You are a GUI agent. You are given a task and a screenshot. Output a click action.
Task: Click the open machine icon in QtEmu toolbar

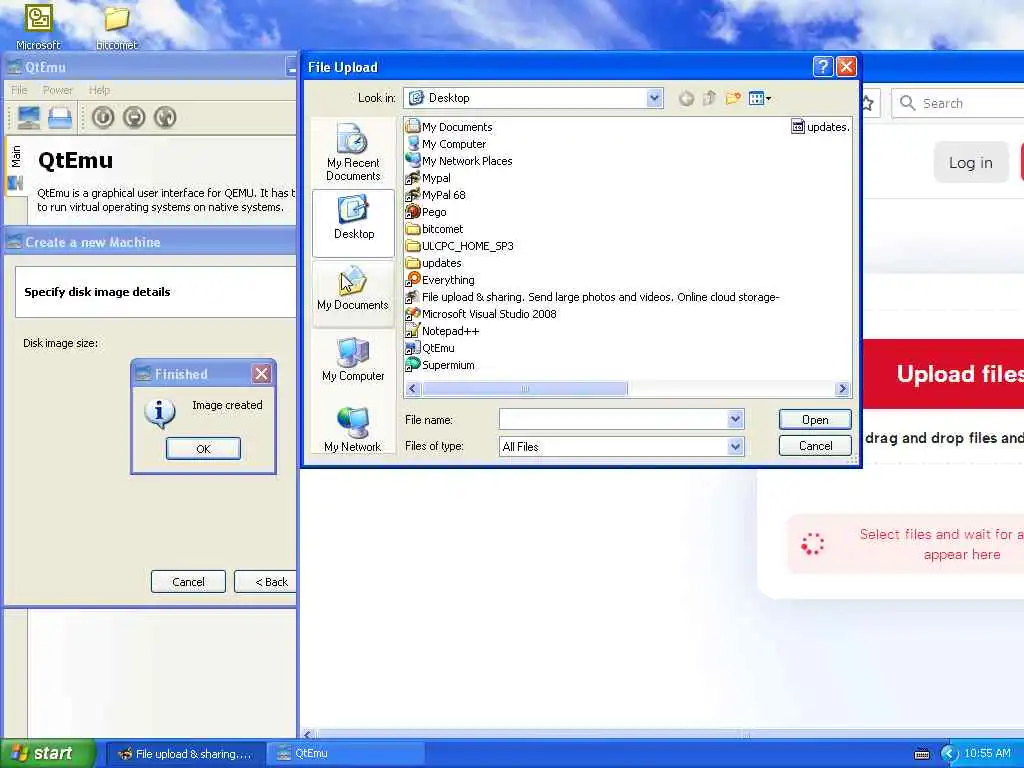(60, 118)
